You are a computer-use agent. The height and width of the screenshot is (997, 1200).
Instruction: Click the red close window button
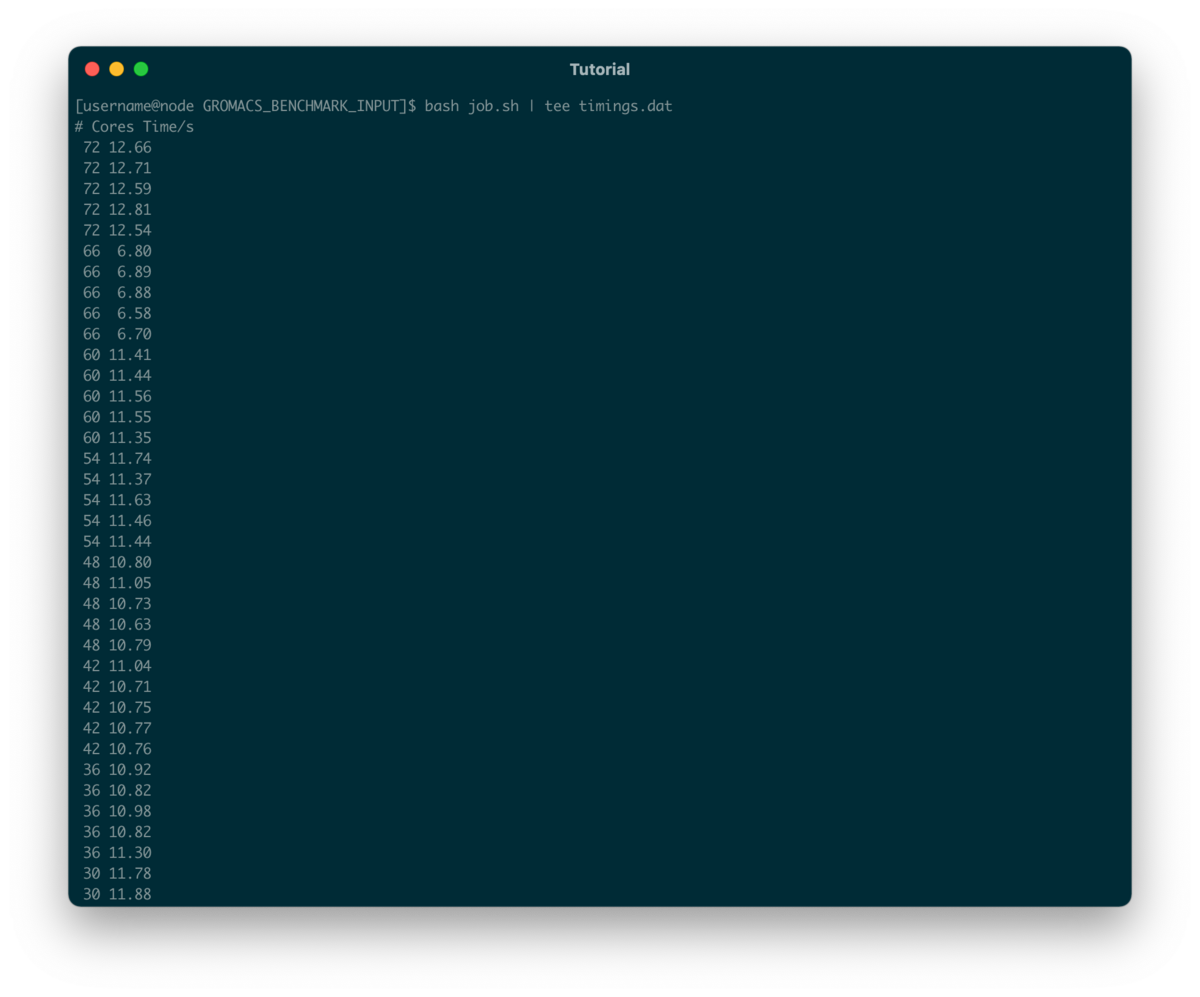[x=92, y=69]
